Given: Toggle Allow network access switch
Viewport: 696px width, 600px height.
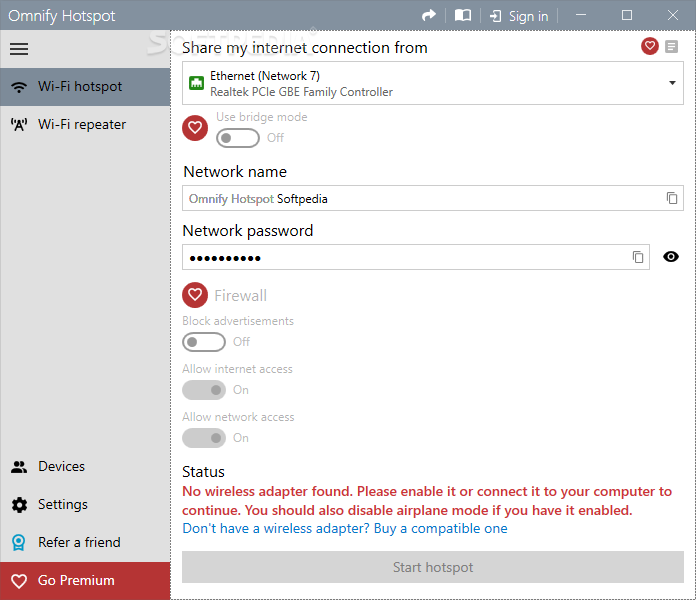Looking at the screenshot, I should coord(204,438).
